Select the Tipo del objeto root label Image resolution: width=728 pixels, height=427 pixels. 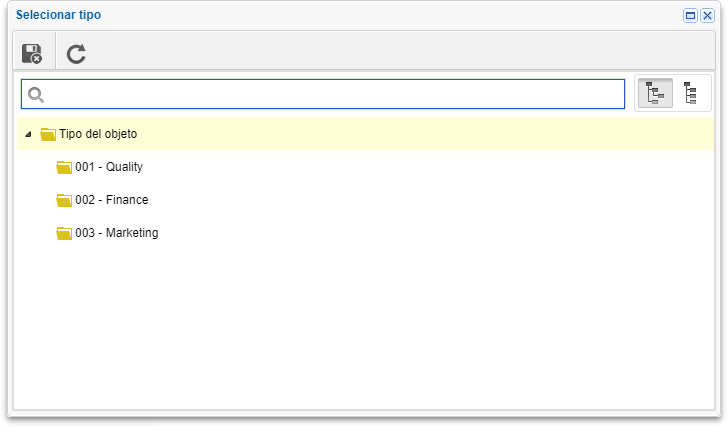coord(98,134)
